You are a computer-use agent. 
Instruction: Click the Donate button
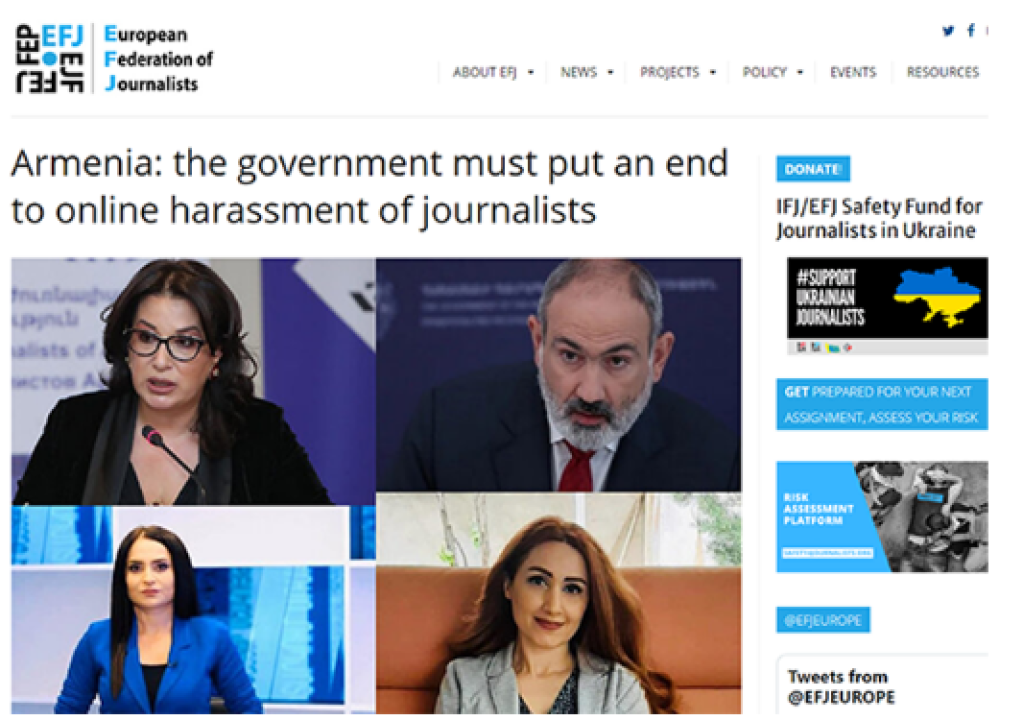[x=813, y=169]
